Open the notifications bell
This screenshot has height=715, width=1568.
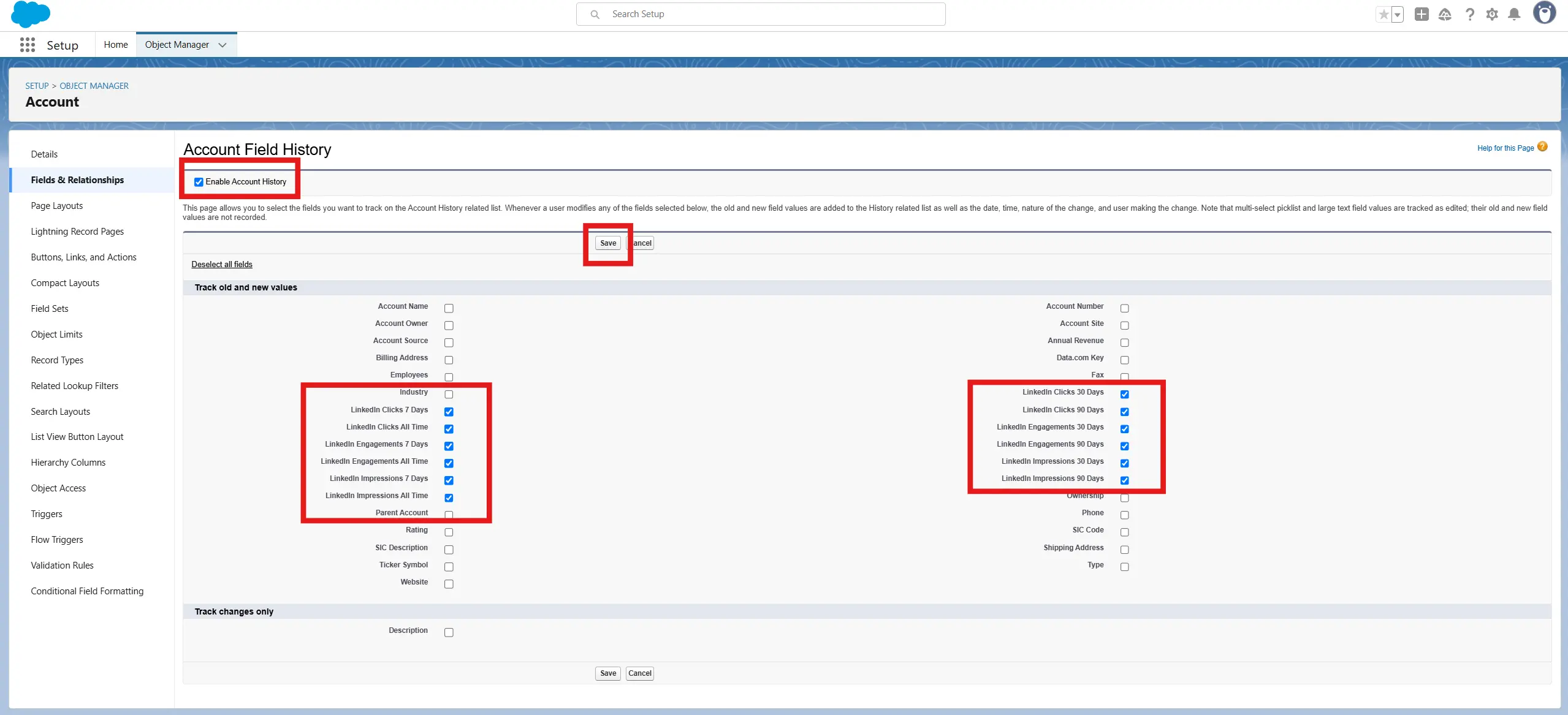[1514, 14]
